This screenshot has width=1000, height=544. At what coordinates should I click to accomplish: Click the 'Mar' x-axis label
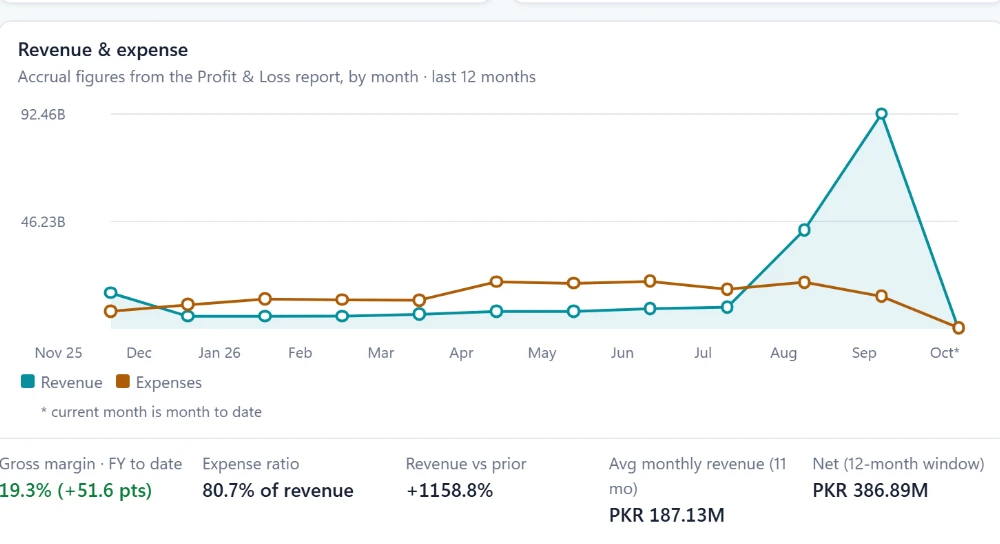(x=381, y=353)
